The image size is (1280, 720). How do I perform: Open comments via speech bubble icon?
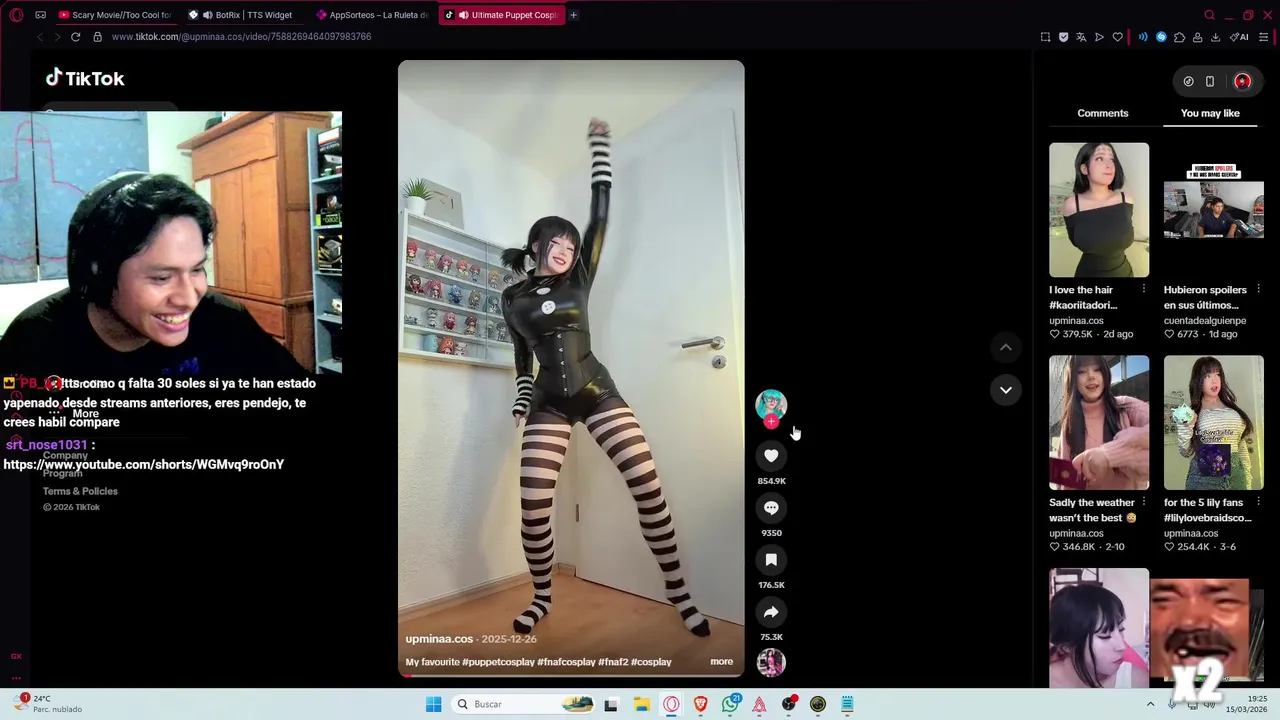click(x=771, y=508)
